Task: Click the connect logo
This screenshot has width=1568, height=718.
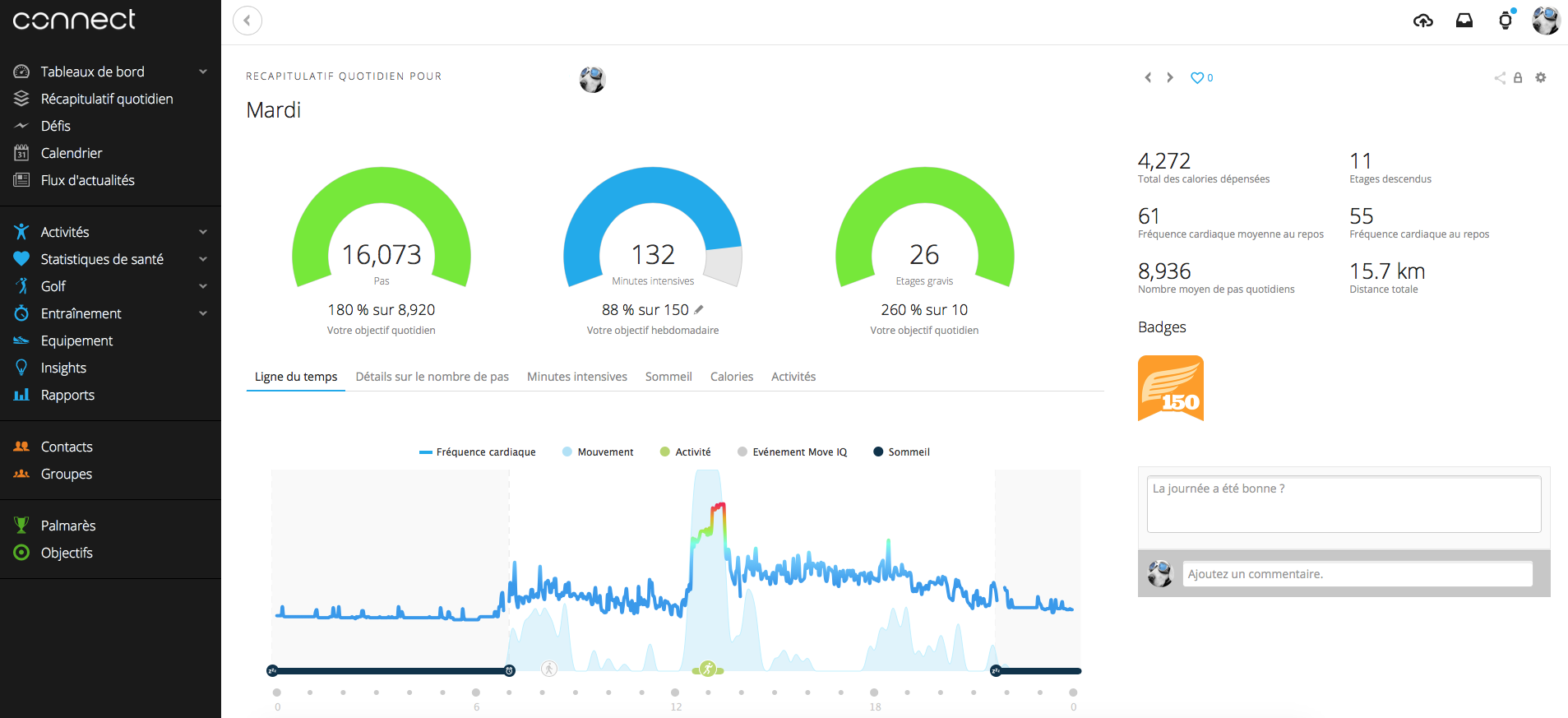Action: [74, 20]
